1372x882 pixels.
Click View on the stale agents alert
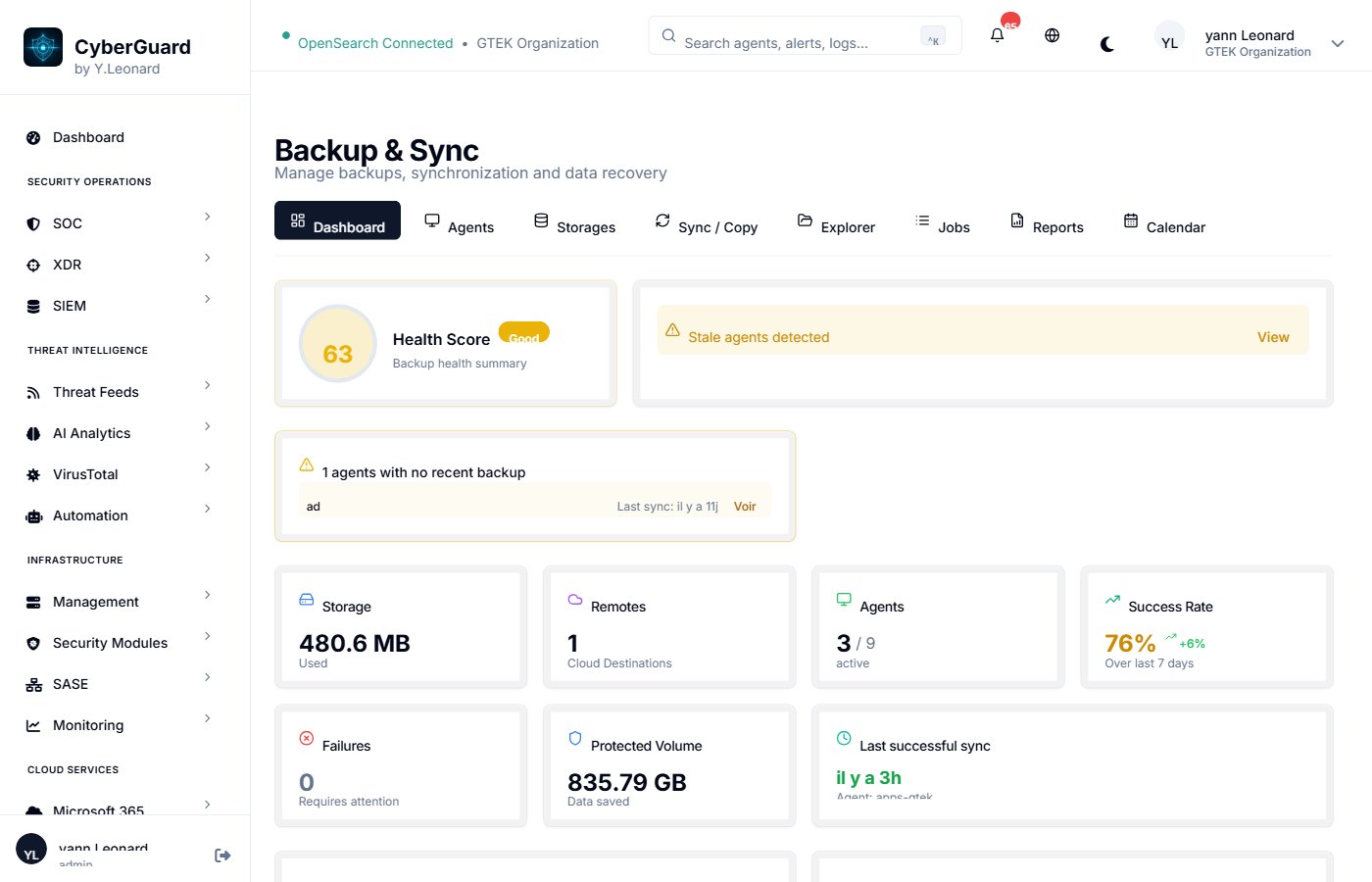tap(1273, 337)
